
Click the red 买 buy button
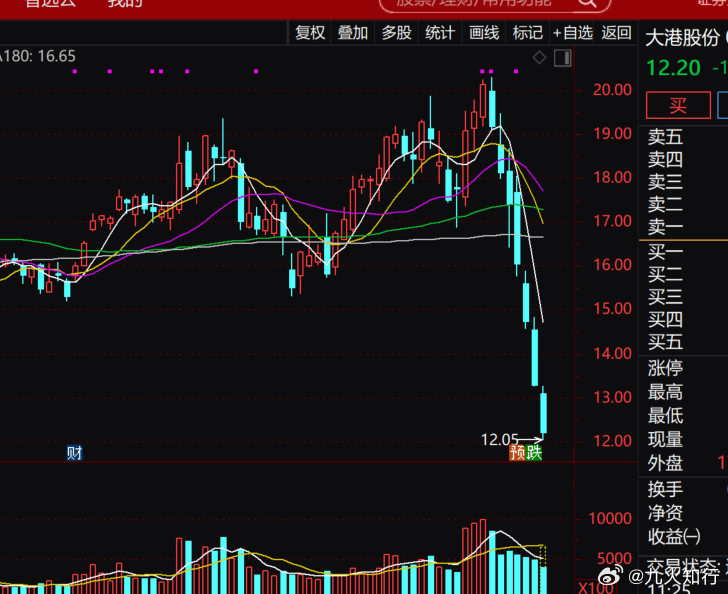click(678, 105)
